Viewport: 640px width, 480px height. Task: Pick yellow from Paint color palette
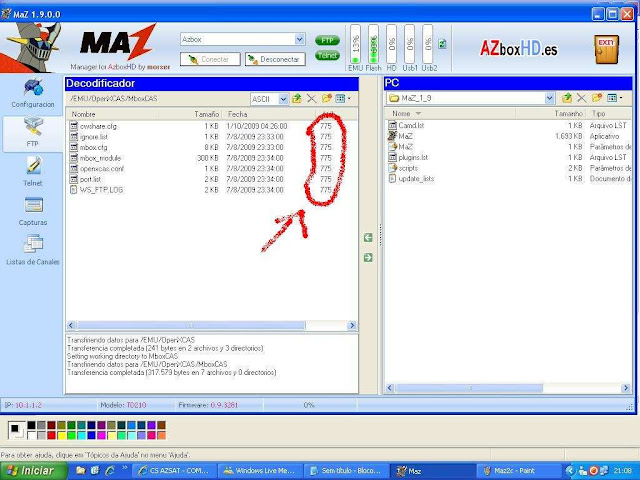61,435
